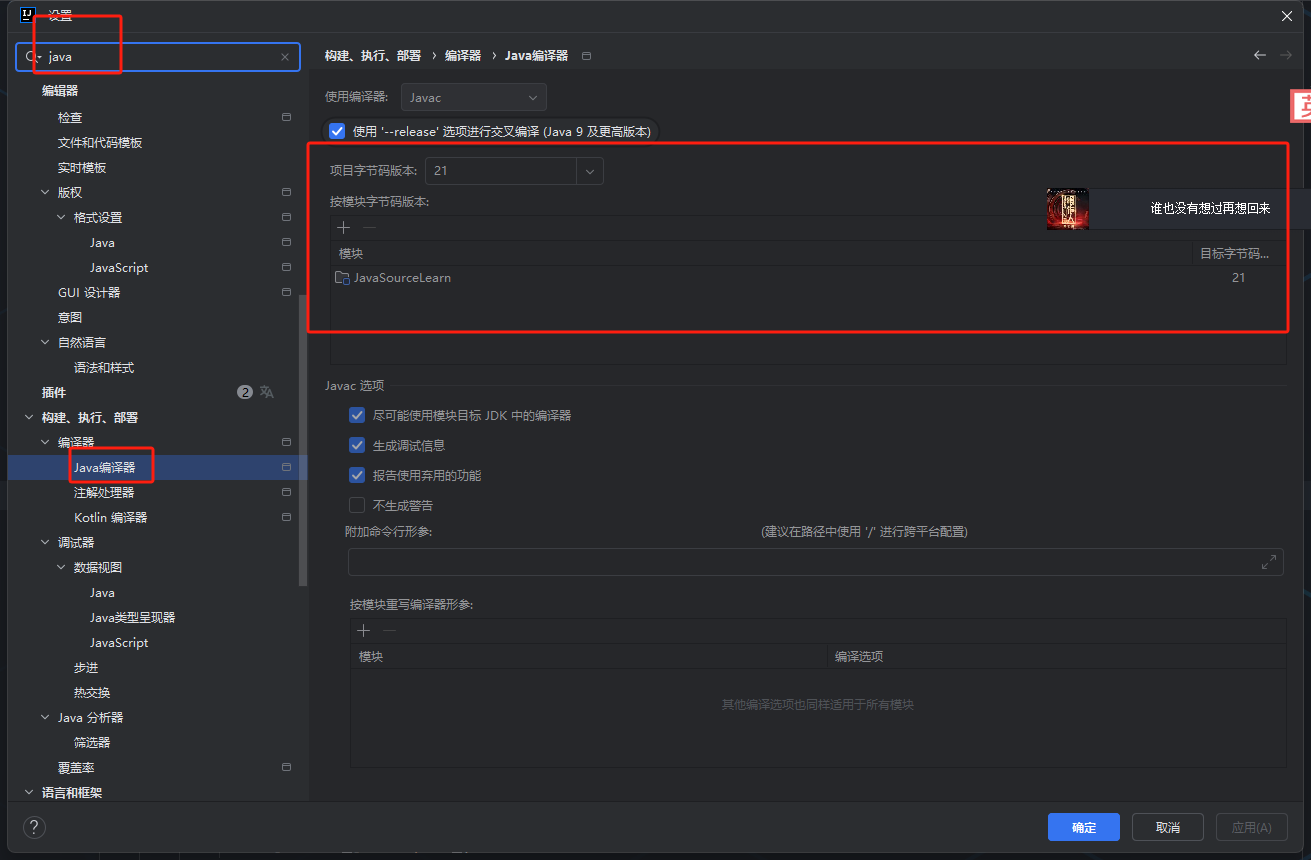This screenshot has width=1311, height=860.
Task: Open the 插件 settings page
Action: 54,392
